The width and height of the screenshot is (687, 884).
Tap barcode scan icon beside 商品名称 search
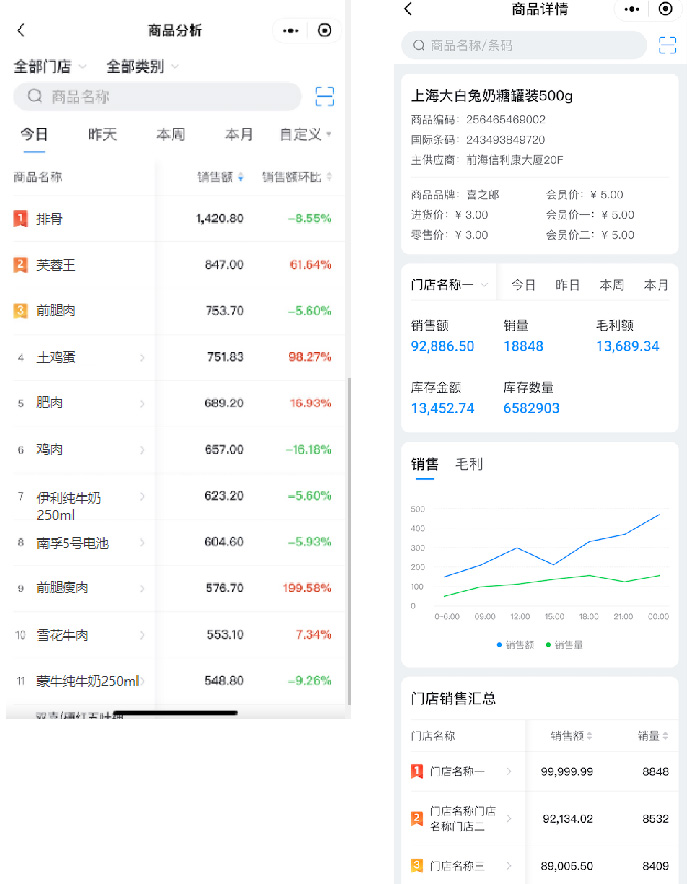(325, 97)
